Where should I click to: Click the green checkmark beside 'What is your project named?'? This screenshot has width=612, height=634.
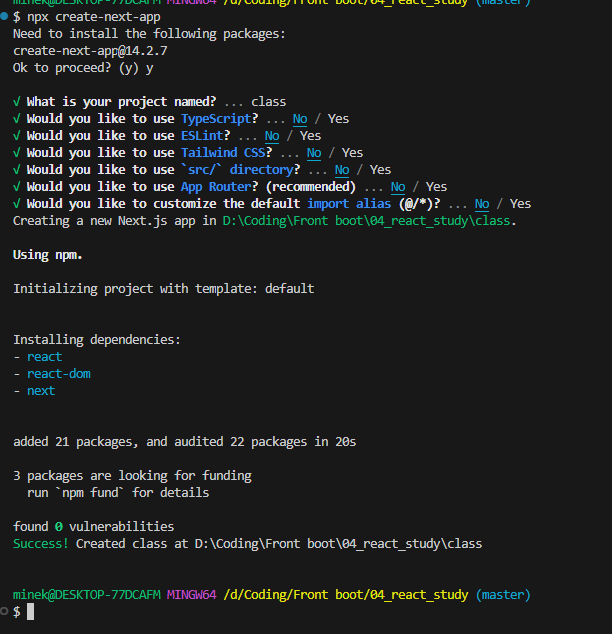click(x=17, y=101)
